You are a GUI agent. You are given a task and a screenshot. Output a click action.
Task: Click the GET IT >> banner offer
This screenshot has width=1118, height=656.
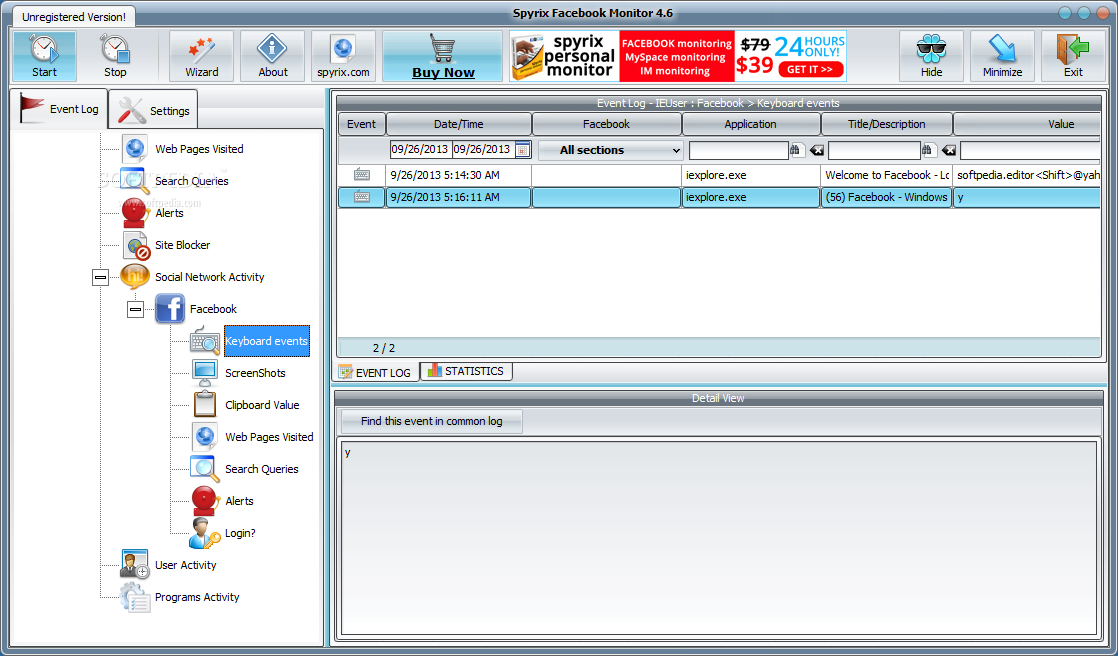(x=811, y=69)
